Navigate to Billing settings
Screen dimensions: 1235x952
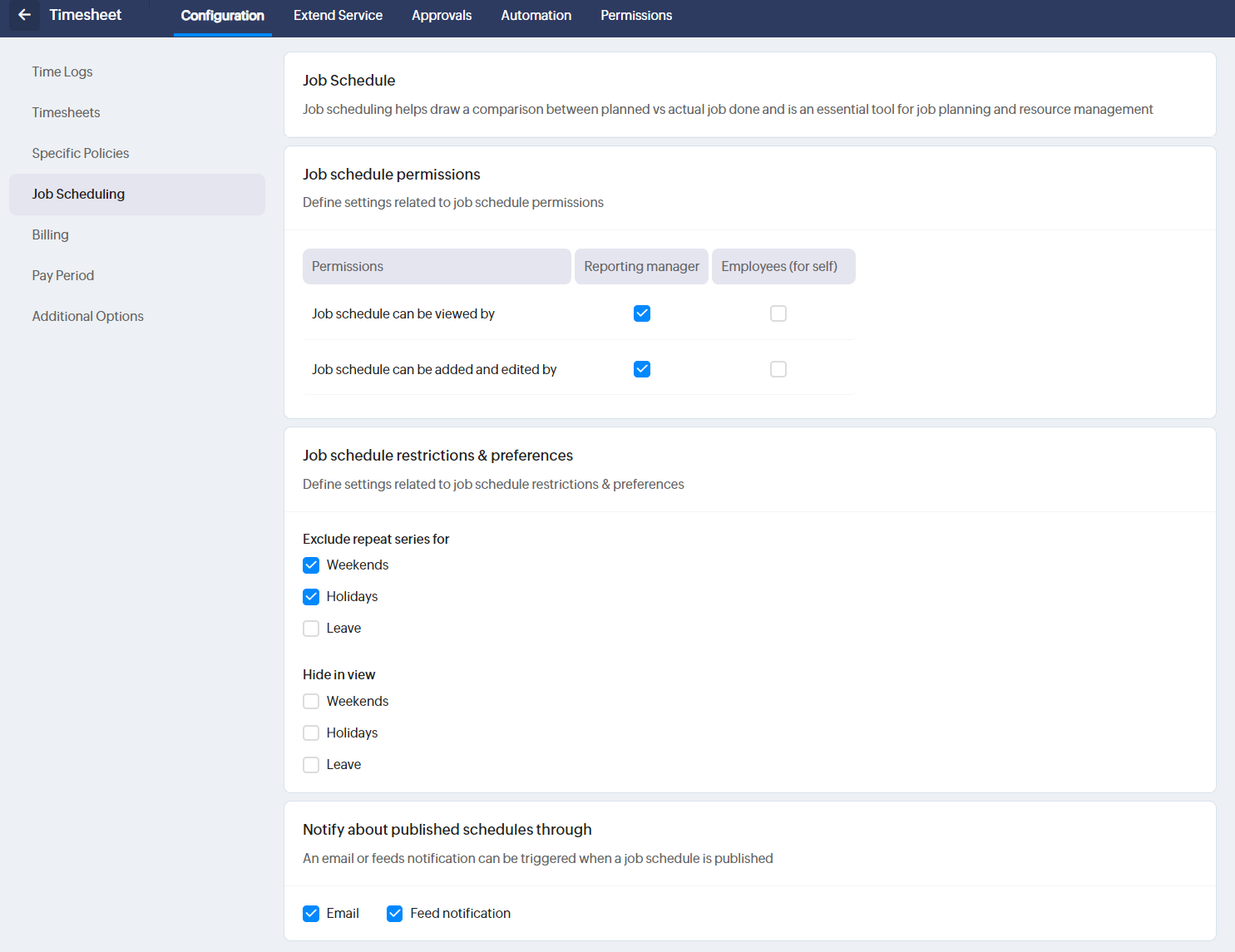pyautogui.click(x=51, y=235)
